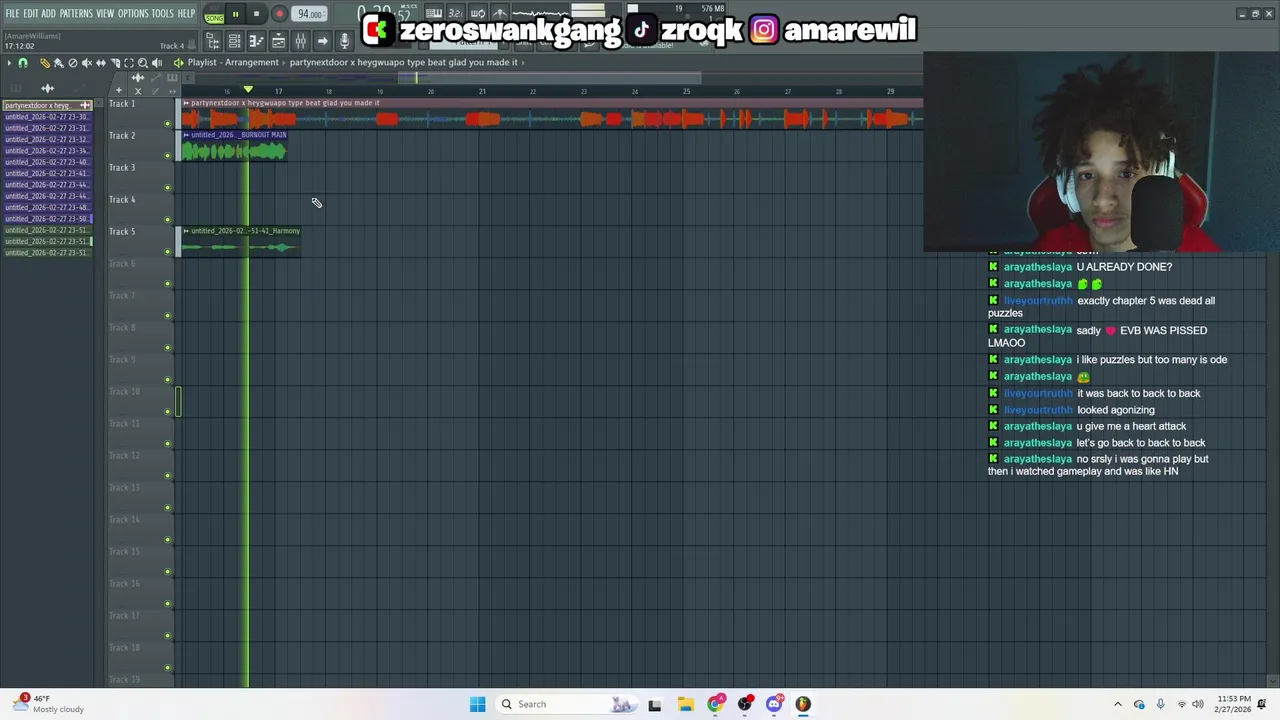Image resolution: width=1280 pixels, height=720 pixels.
Task: Mute Track 4 with its green dot
Action: 167,220
